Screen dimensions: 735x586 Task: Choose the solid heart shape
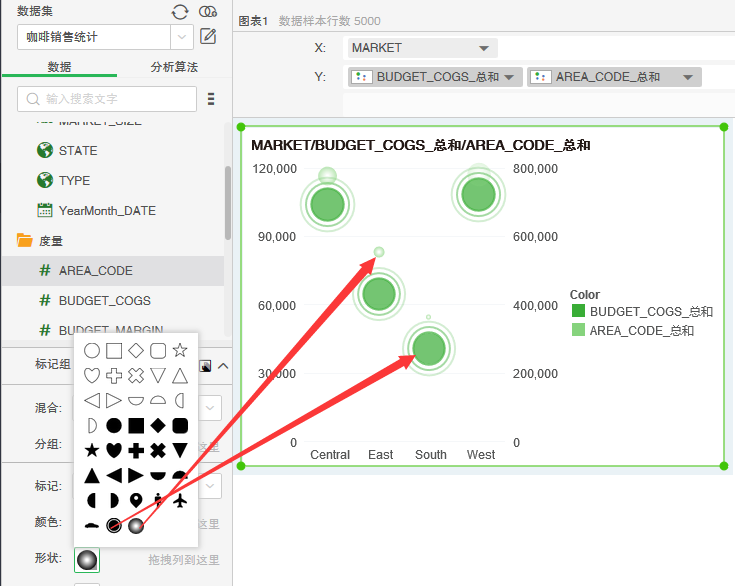point(114,449)
